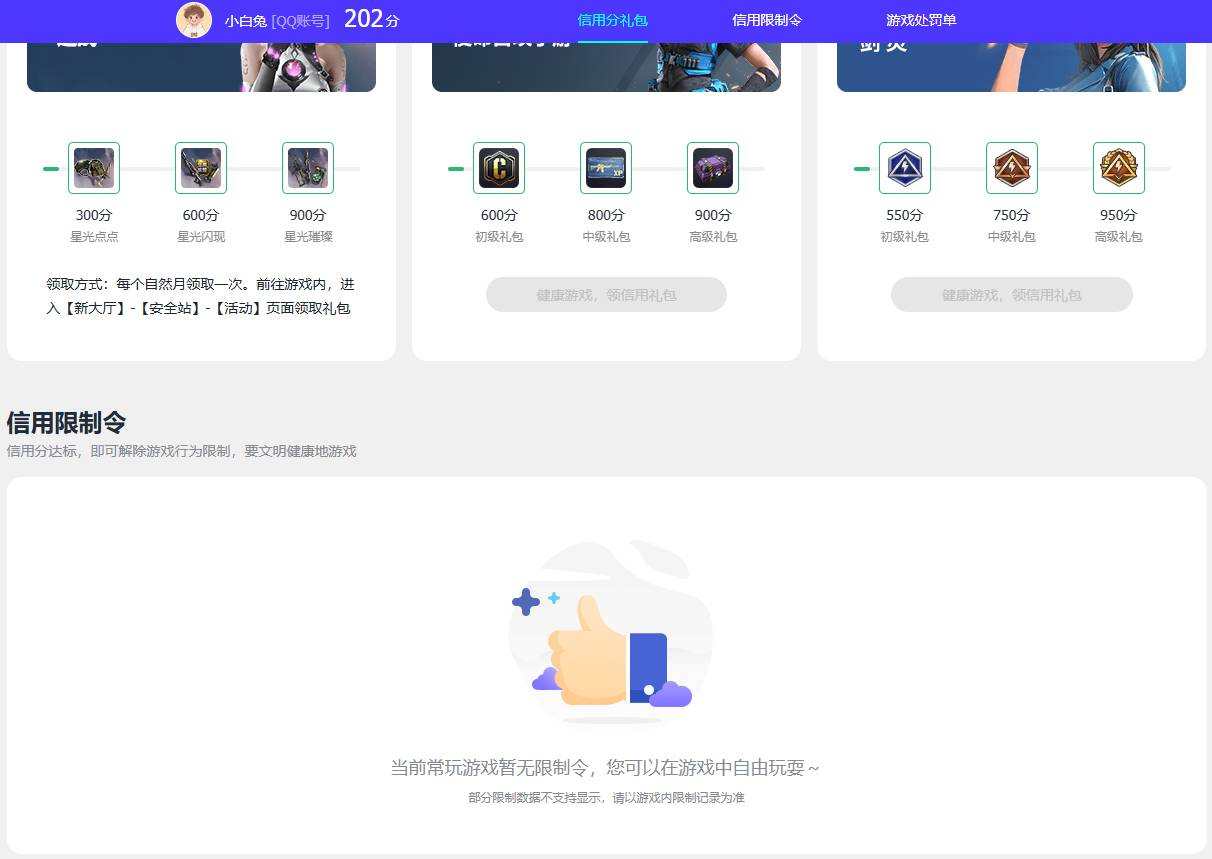Image resolution: width=1212 pixels, height=859 pixels.
Task: Click the 信用分达标 subtitle text
Action: (x=181, y=451)
